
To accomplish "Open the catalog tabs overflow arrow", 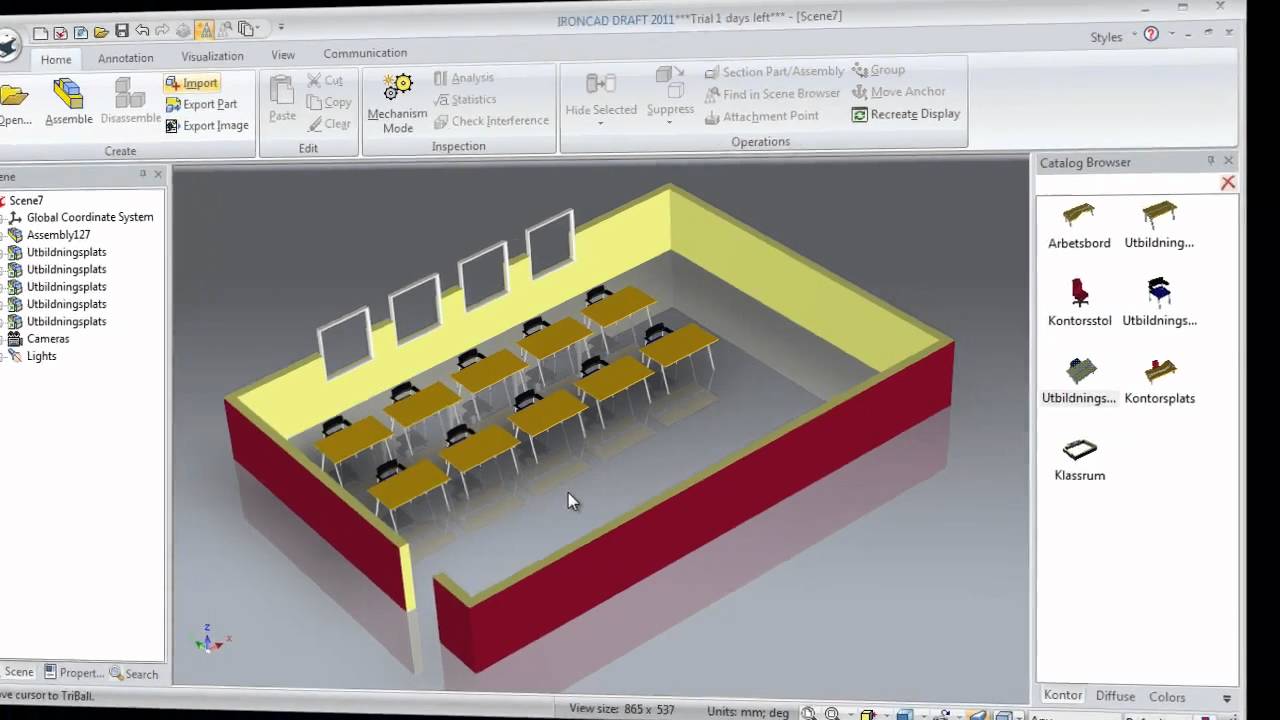I will click(1227, 698).
